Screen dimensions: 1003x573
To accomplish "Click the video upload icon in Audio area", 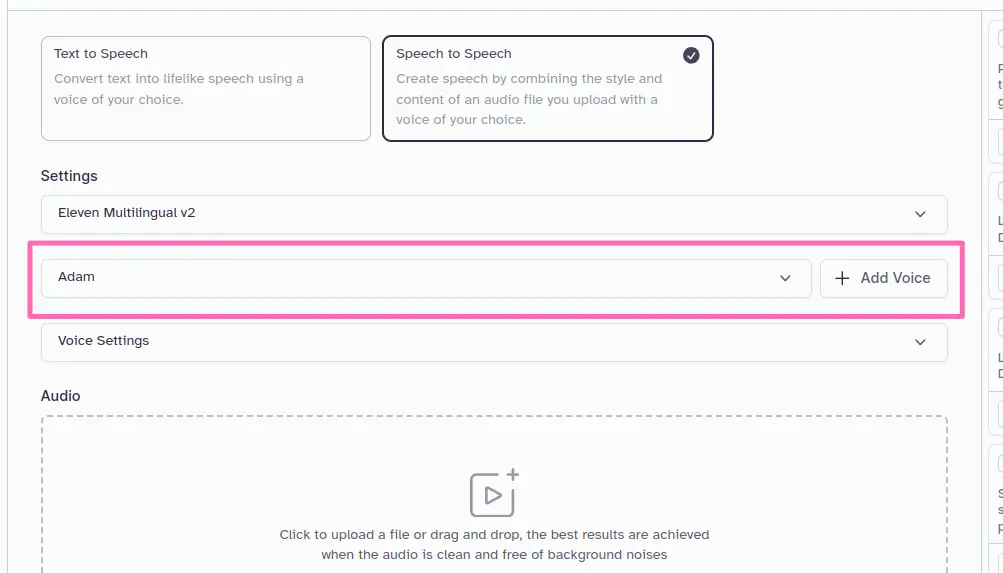I will click(x=494, y=493).
